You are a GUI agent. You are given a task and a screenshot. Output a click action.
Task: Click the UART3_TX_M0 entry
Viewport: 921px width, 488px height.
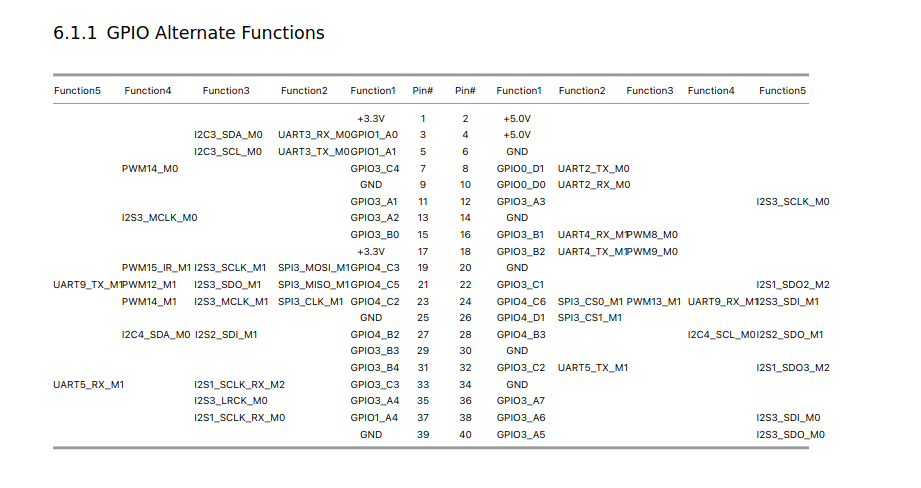pyautogui.click(x=314, y=152)
